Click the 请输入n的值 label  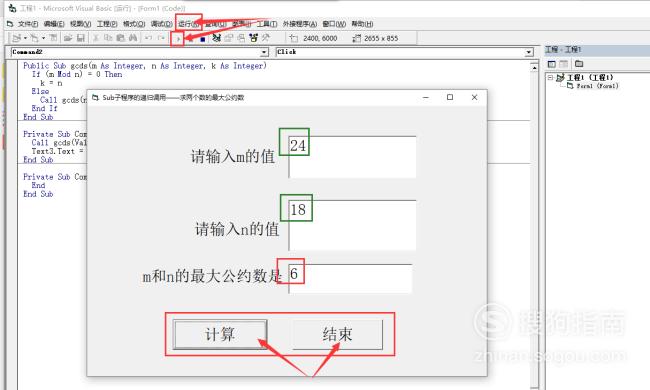[x=237, y=229]
